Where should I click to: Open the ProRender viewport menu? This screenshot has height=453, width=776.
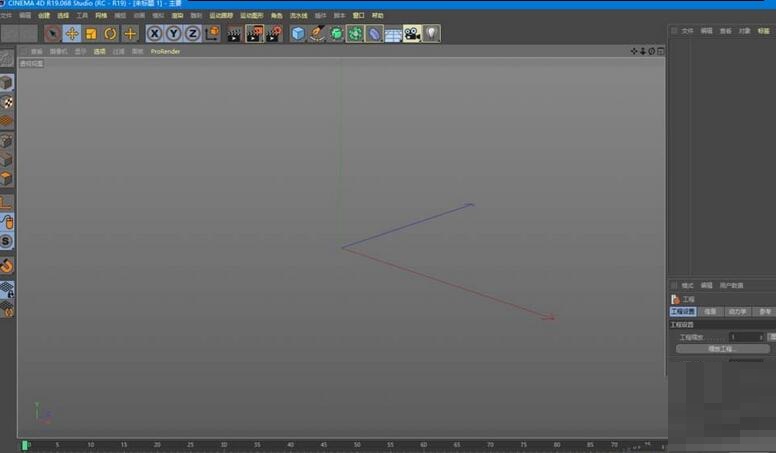click(x=165, y=51)
